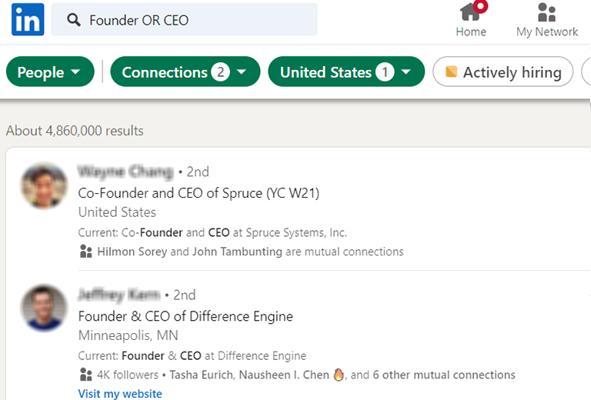
Task: Click the headline Founder & CEO of Difference Engine
Action: [x=185, y=316]
